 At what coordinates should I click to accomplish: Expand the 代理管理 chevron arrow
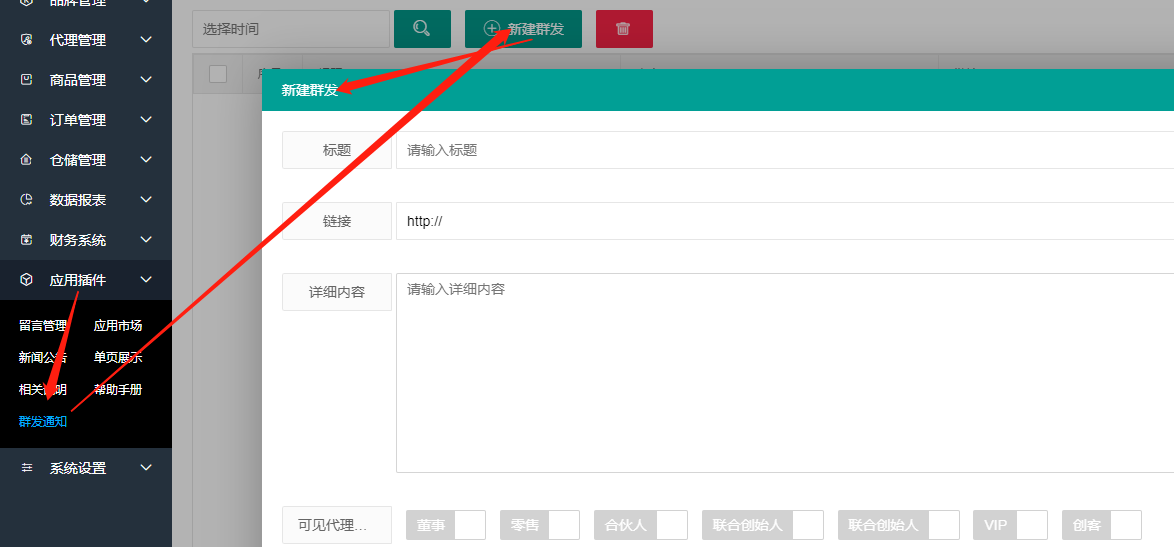146,40
